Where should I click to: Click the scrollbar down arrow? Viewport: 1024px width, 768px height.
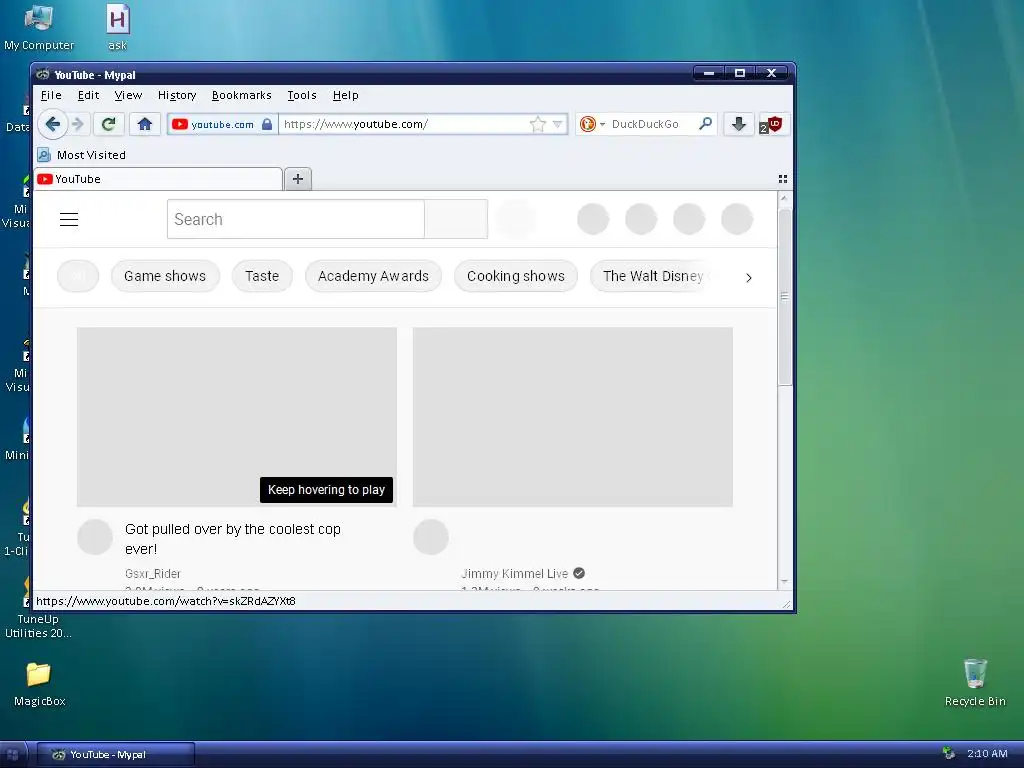tap(784, 581)
